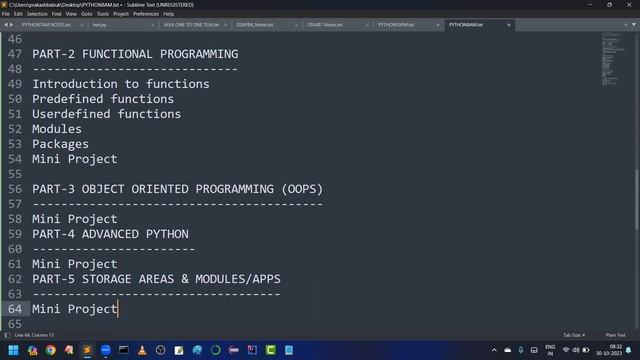
Task: Open the Project menu
Action: point(121,14)
